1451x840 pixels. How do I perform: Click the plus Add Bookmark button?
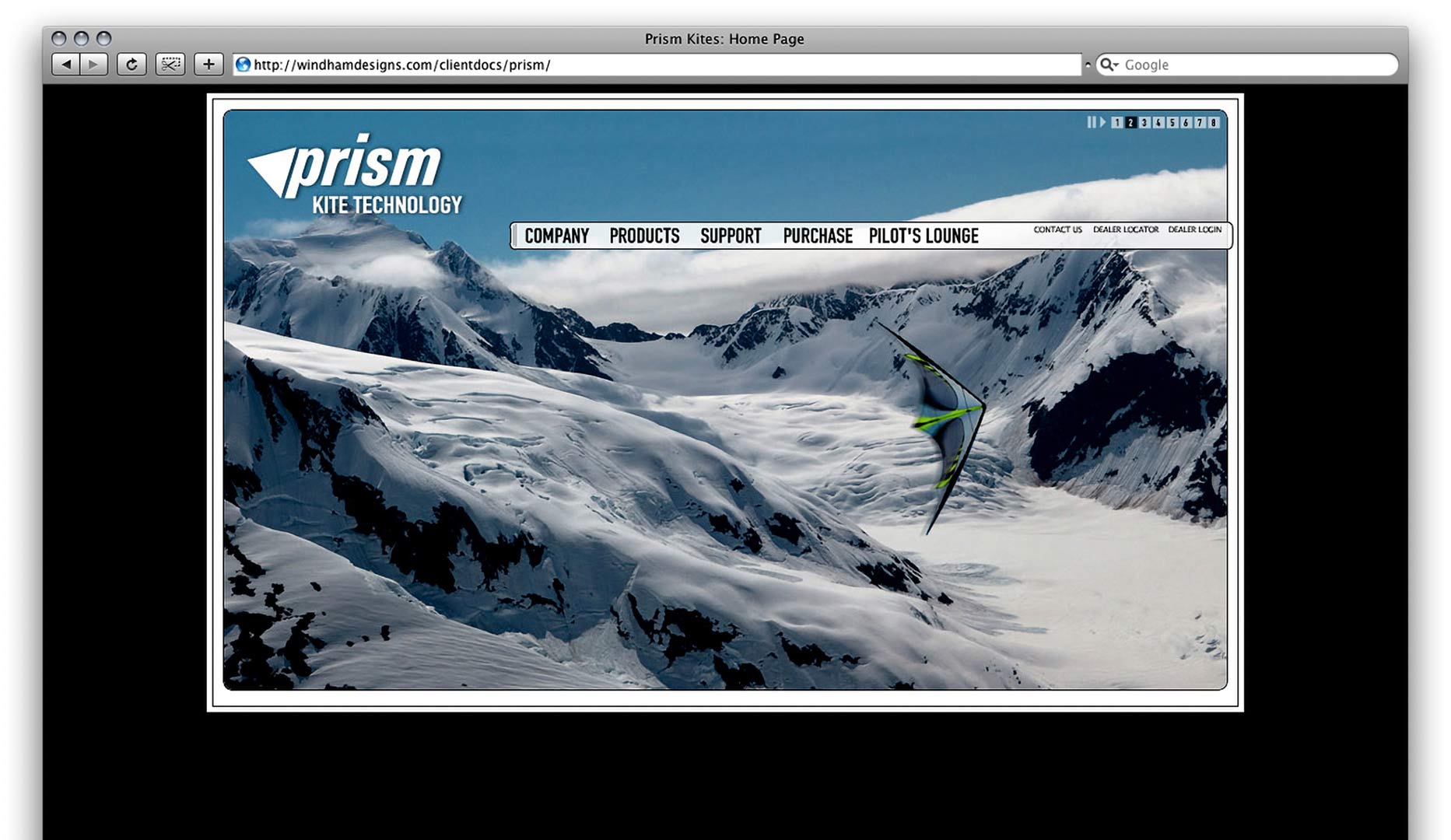[209, 65]
